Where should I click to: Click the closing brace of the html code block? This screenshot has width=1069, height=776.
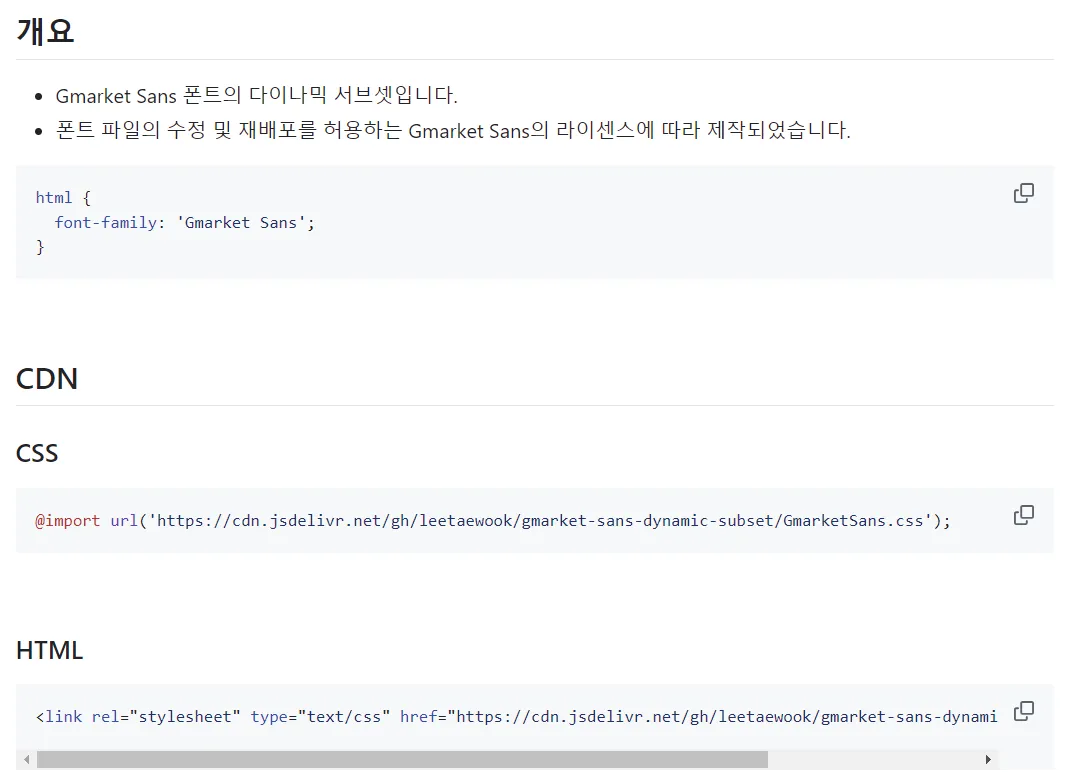[x=40, y=247]
